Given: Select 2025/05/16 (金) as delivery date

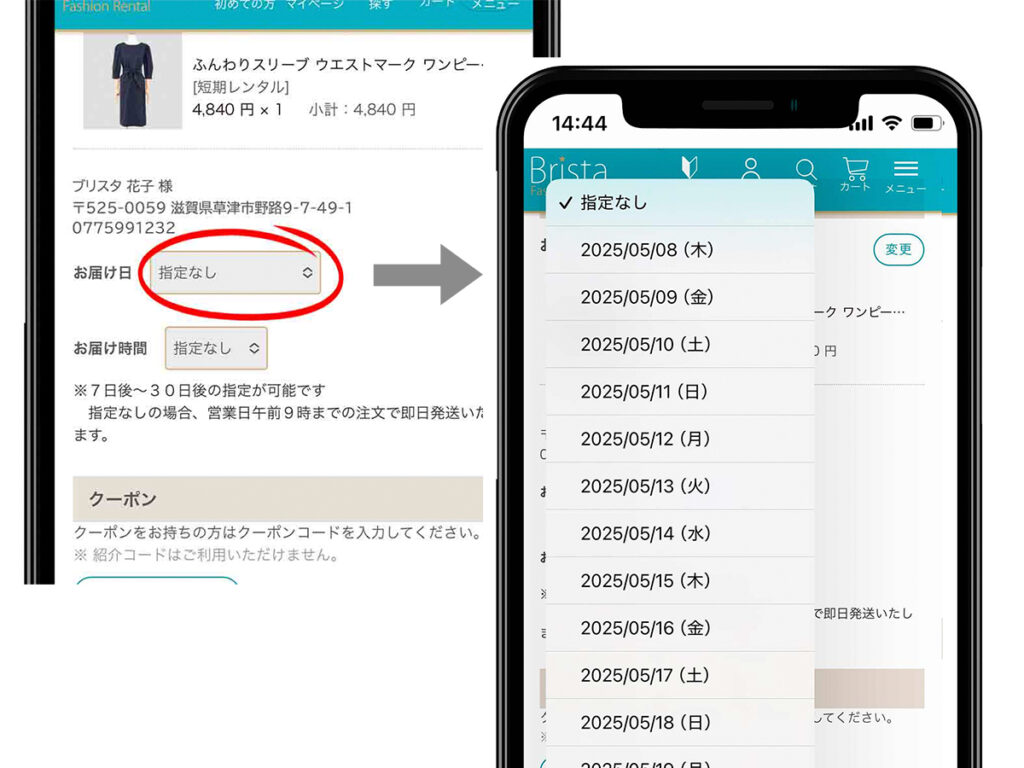Looking at the screenshot, I should pos(680,628).
